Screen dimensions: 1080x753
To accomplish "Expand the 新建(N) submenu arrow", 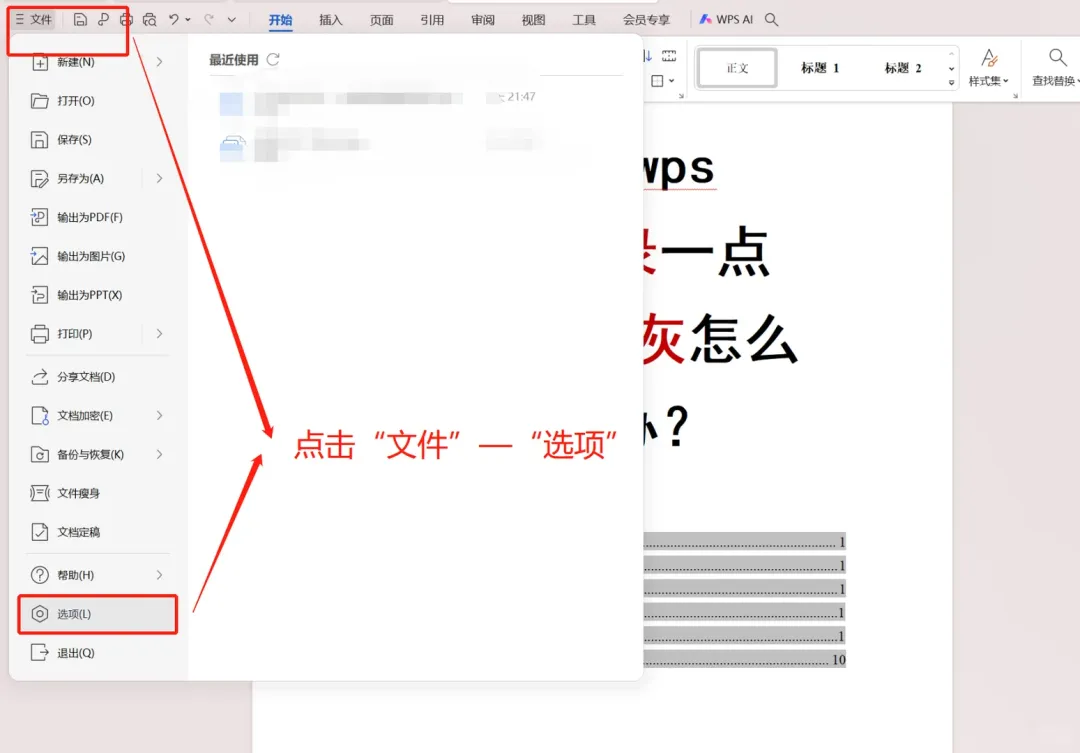I will coord(159,62).
